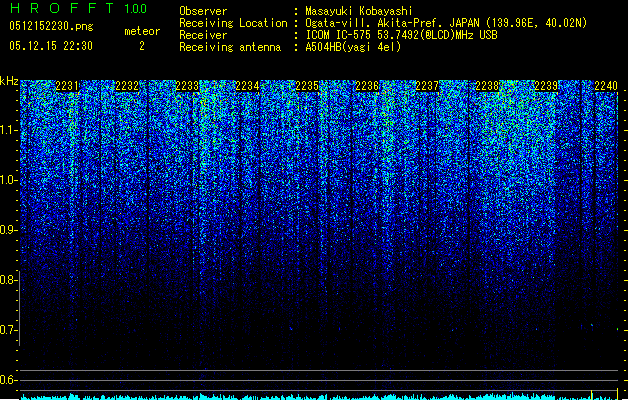629x400 pixels.
Task: Click the meteor label
Action: click(x=142, y=31)
